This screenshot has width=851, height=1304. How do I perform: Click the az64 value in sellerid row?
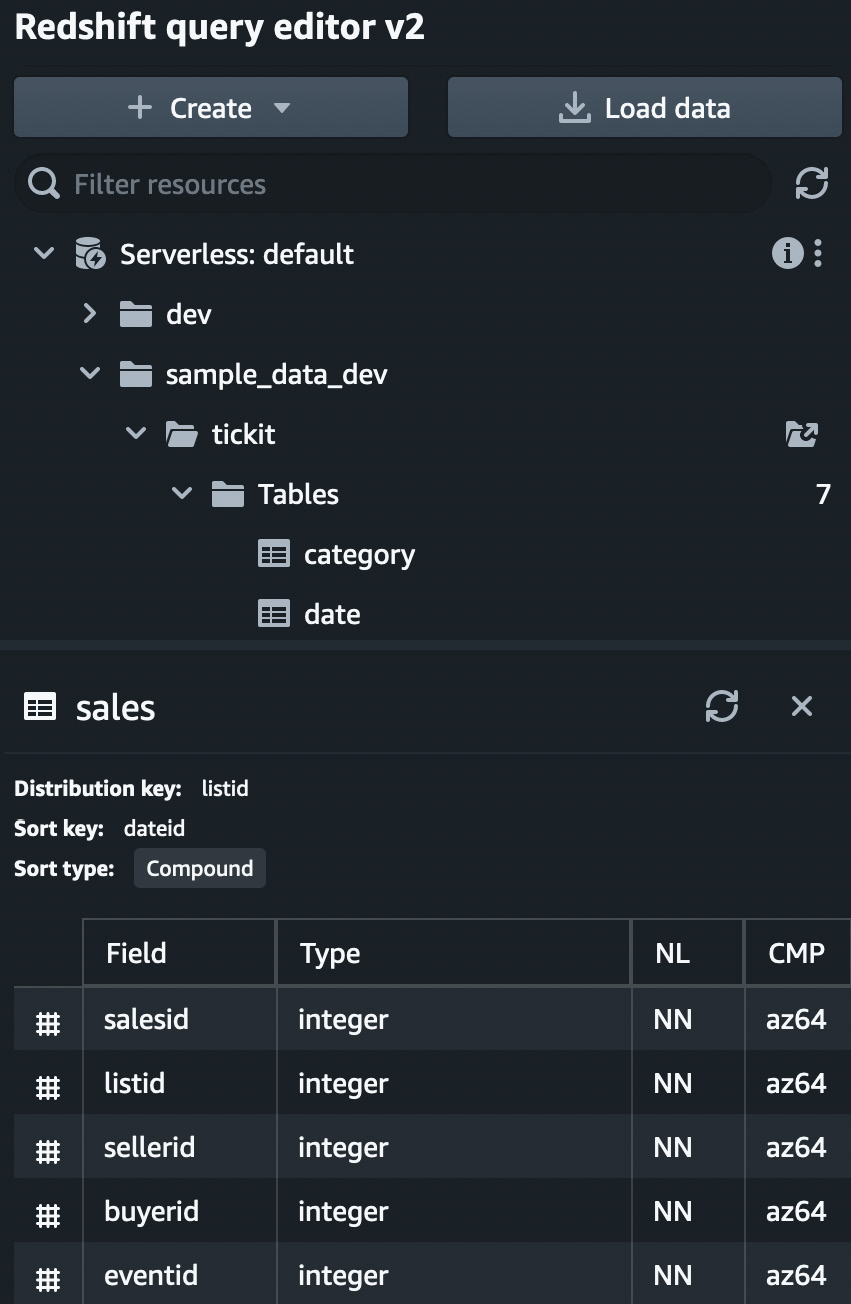tap(796, 1147)
